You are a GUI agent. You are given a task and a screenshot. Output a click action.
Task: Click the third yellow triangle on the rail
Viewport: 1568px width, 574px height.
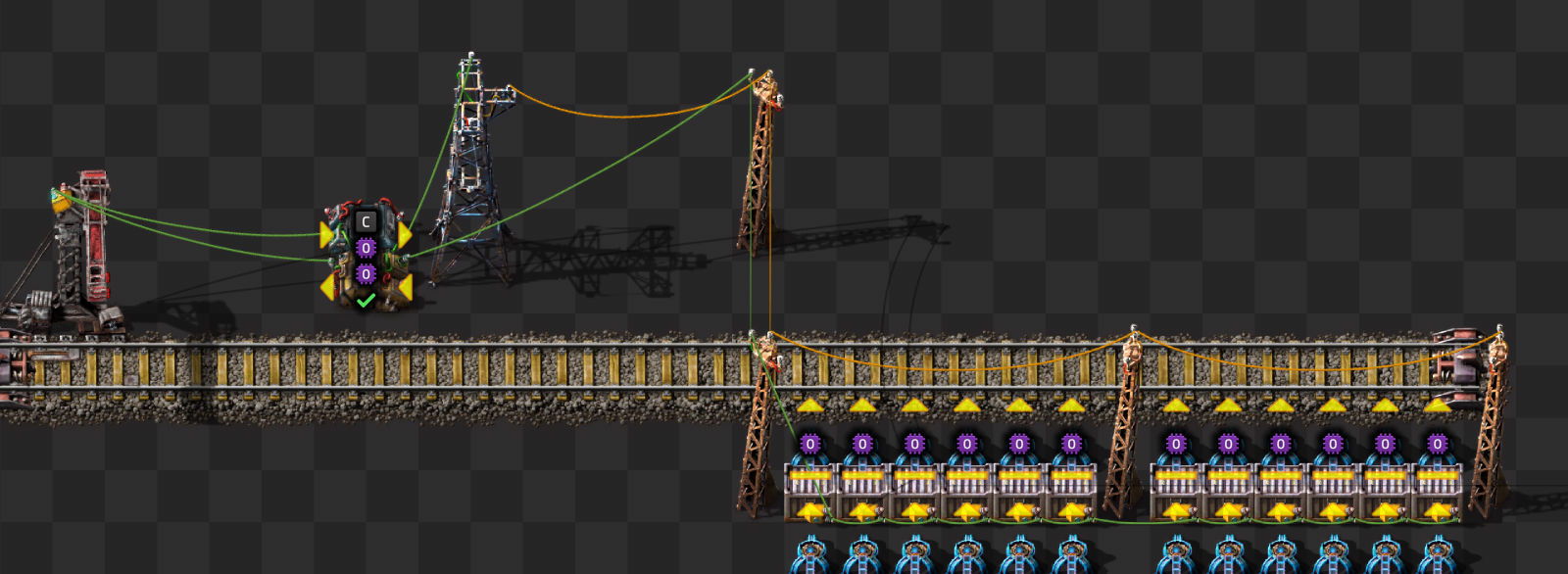[914, 405]
